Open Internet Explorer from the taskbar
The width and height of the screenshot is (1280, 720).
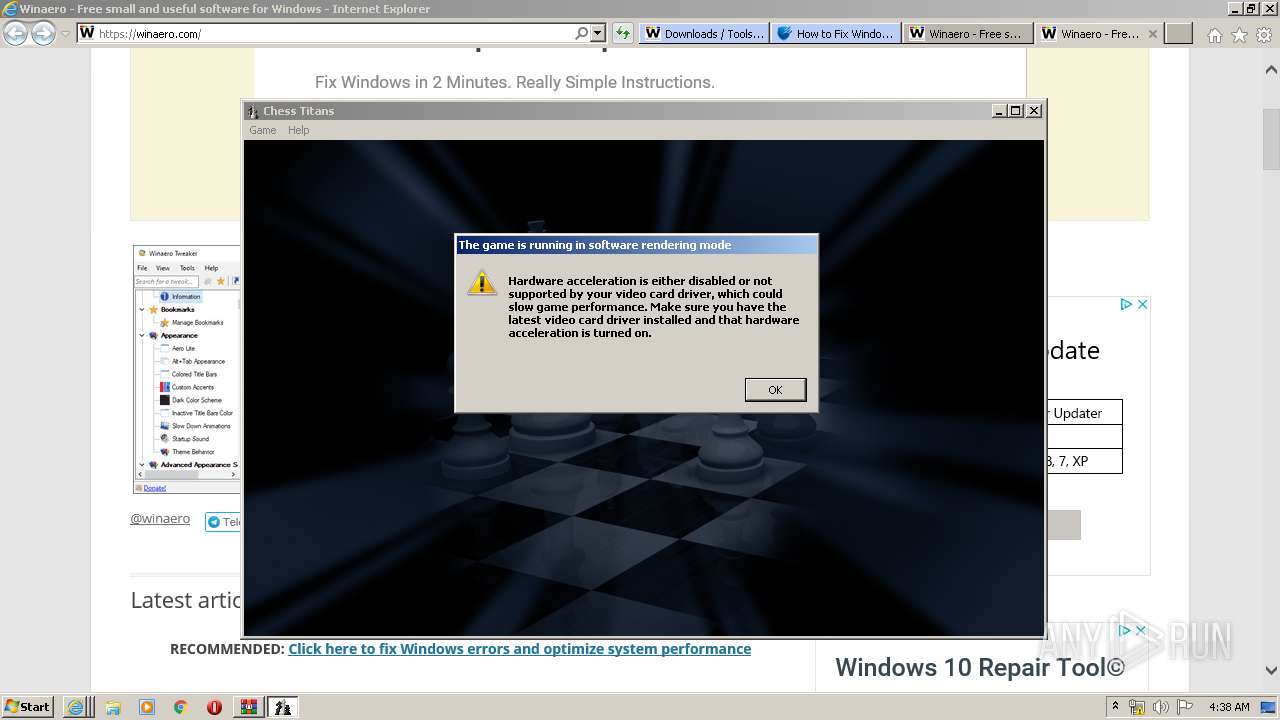coord(75,707)
